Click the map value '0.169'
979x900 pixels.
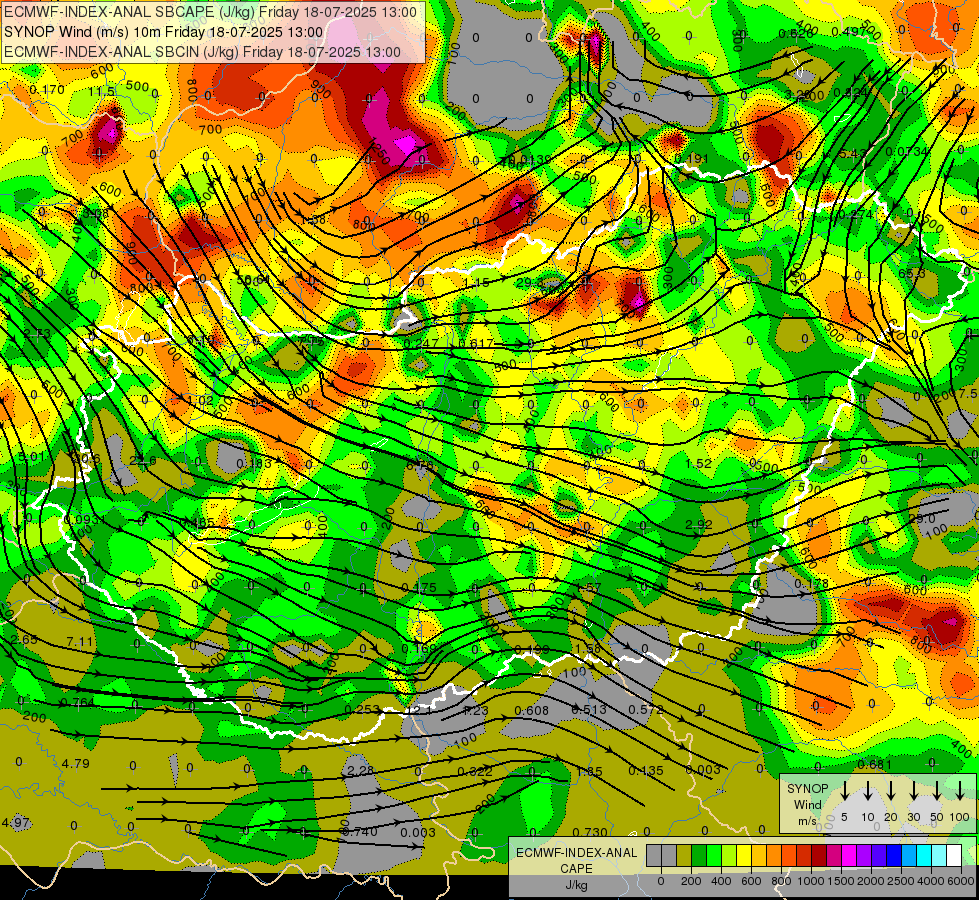click(x=419, y=648)
